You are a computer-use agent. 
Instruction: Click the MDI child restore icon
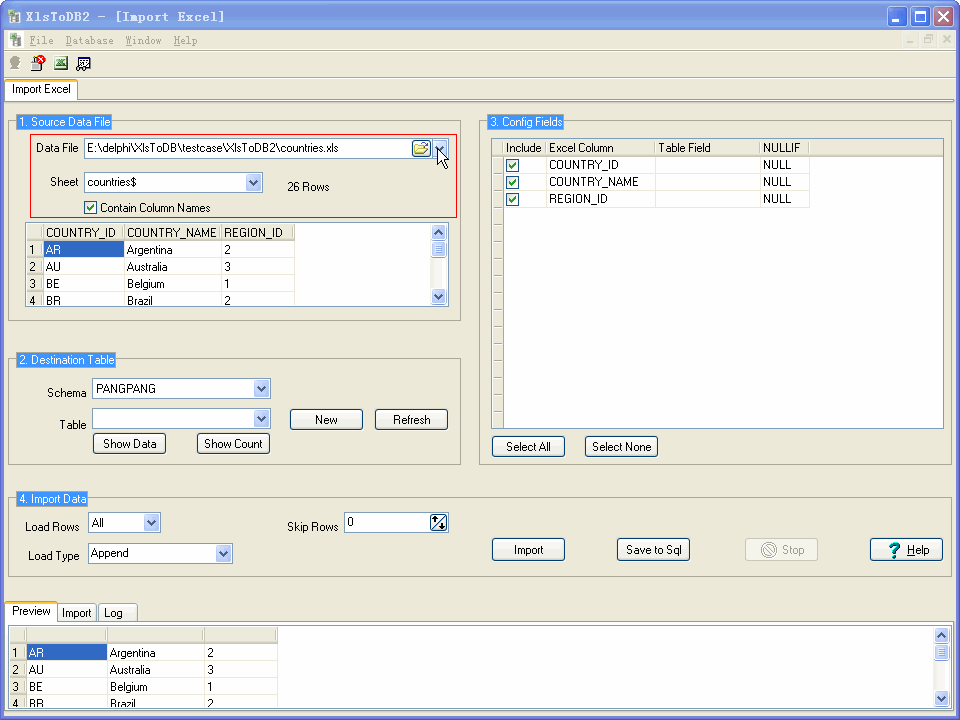[x=928, y=40]
